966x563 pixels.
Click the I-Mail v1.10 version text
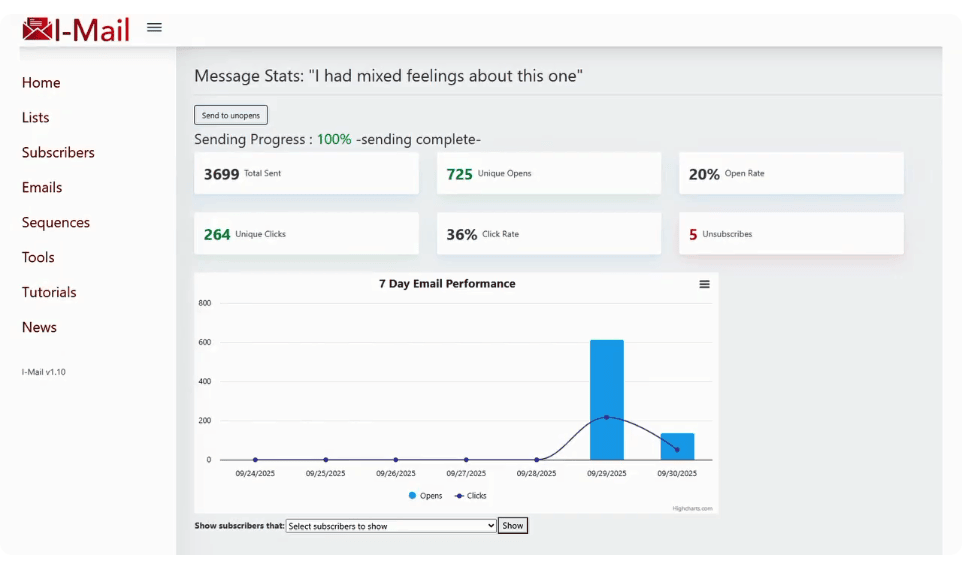(x=43, y=372)
